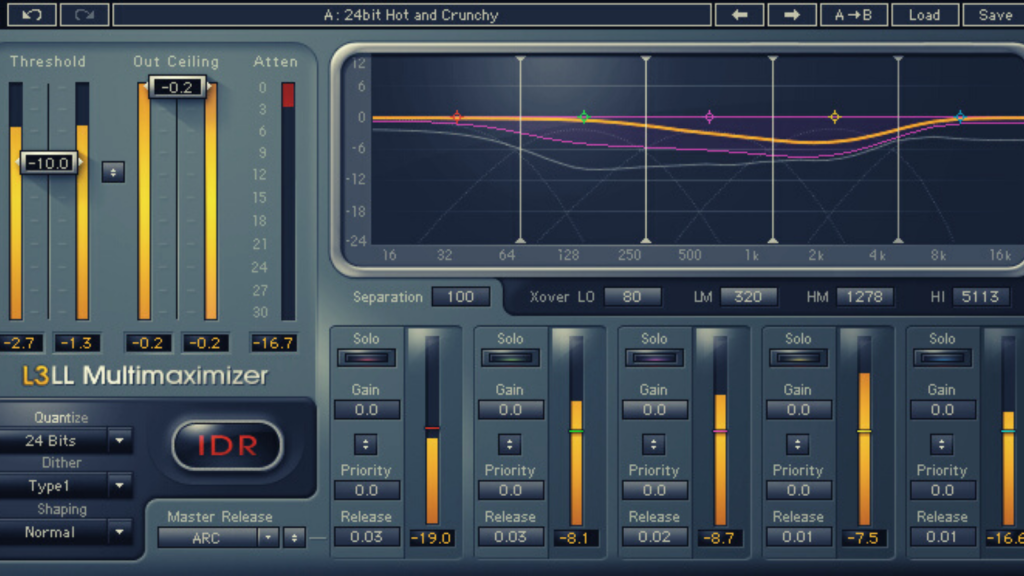Click the first band's attenuation readout -19.0

pyautogui.click(x=431, y=538)
